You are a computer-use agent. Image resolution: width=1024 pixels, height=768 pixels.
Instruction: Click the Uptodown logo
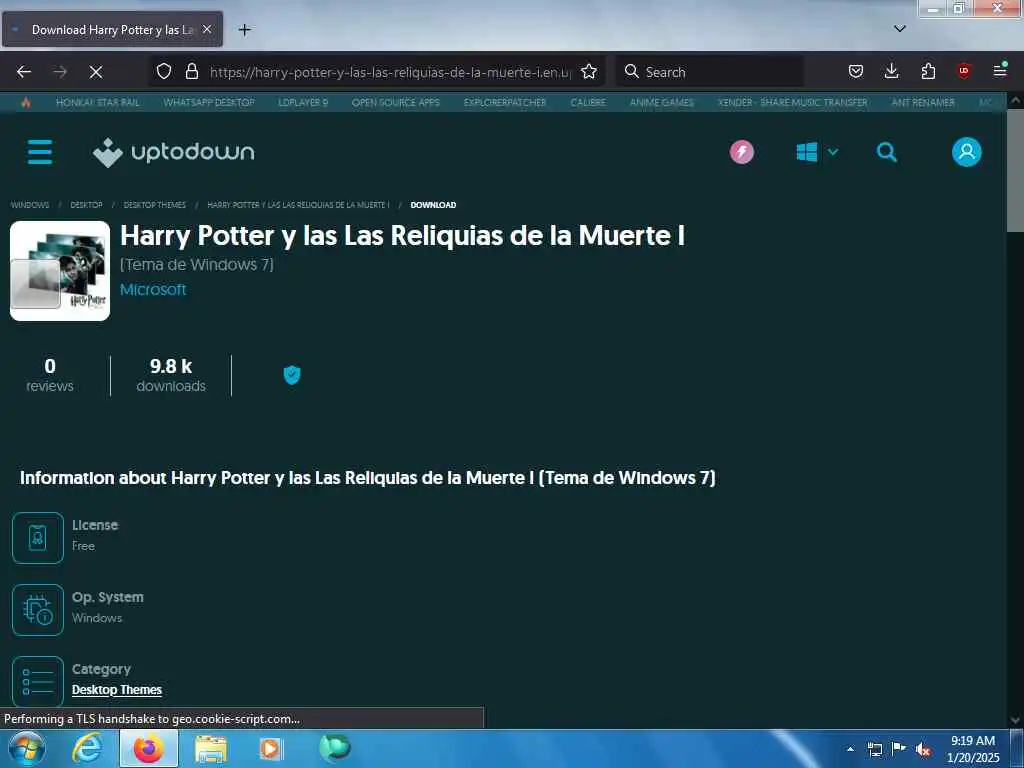tap(174, 152)
